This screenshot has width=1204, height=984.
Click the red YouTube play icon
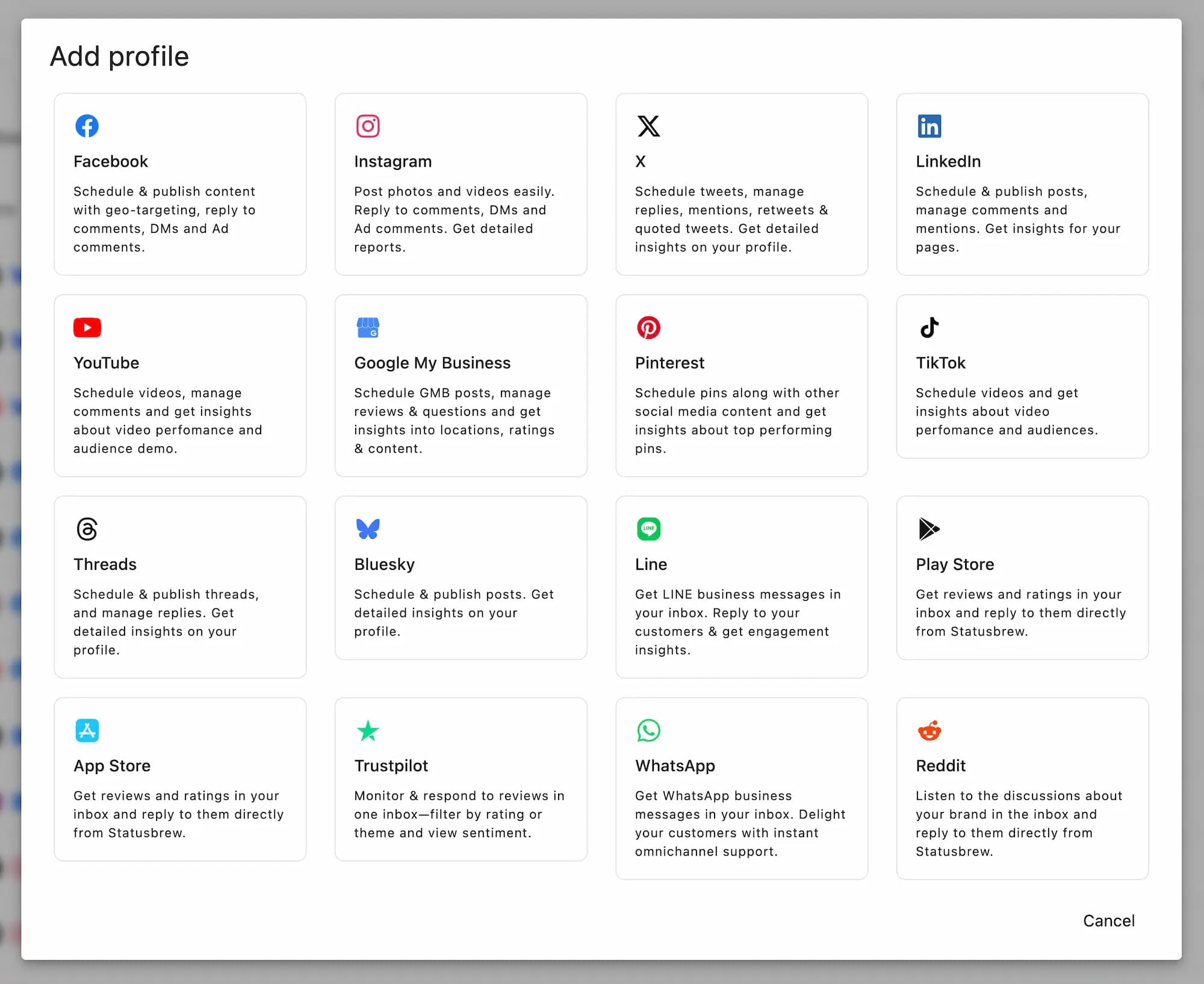(87, 327)
